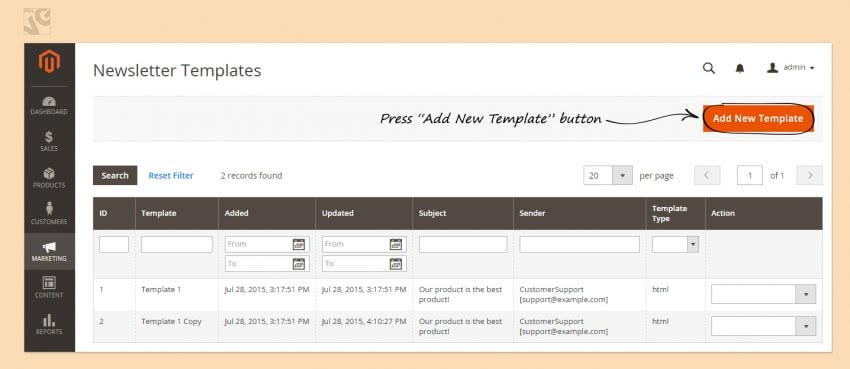Focus the current page number field
850x369 pixels.
(x=750, y=176)
